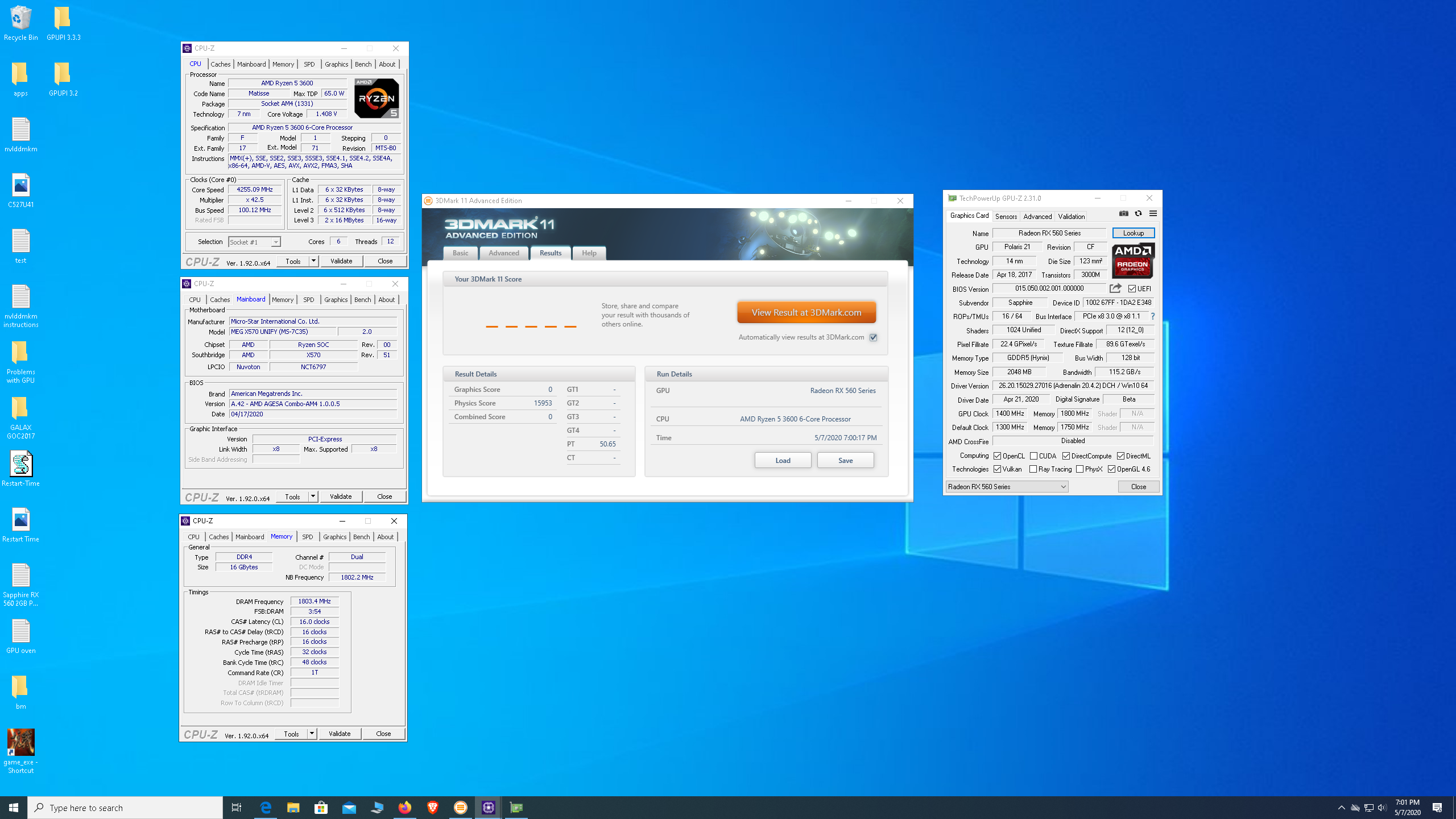Toggle DirectCompute checkbox
The image size is (1456, 819).
point(1066,456)
